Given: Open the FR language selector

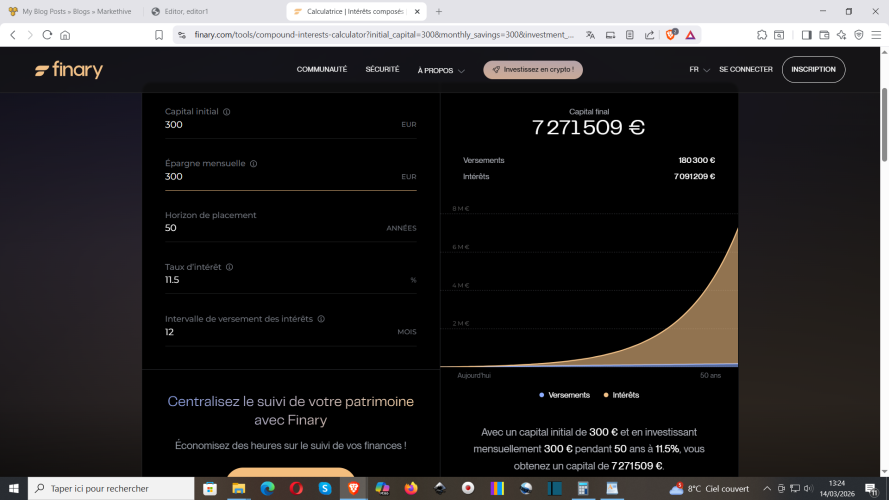Looking at the screenshot, I should [699, 70].
